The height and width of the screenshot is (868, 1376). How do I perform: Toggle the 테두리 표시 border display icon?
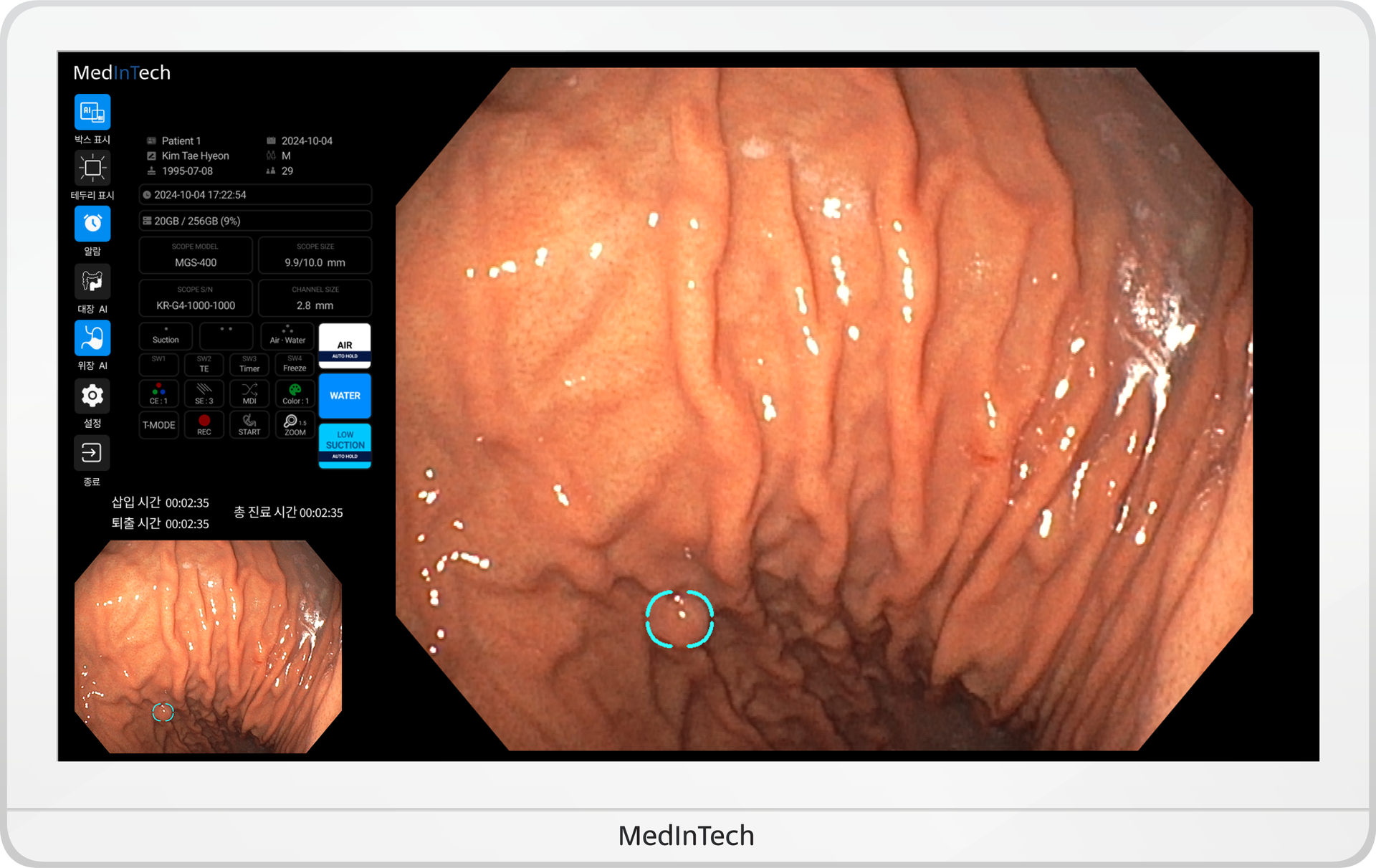click(x=92, y=168)
